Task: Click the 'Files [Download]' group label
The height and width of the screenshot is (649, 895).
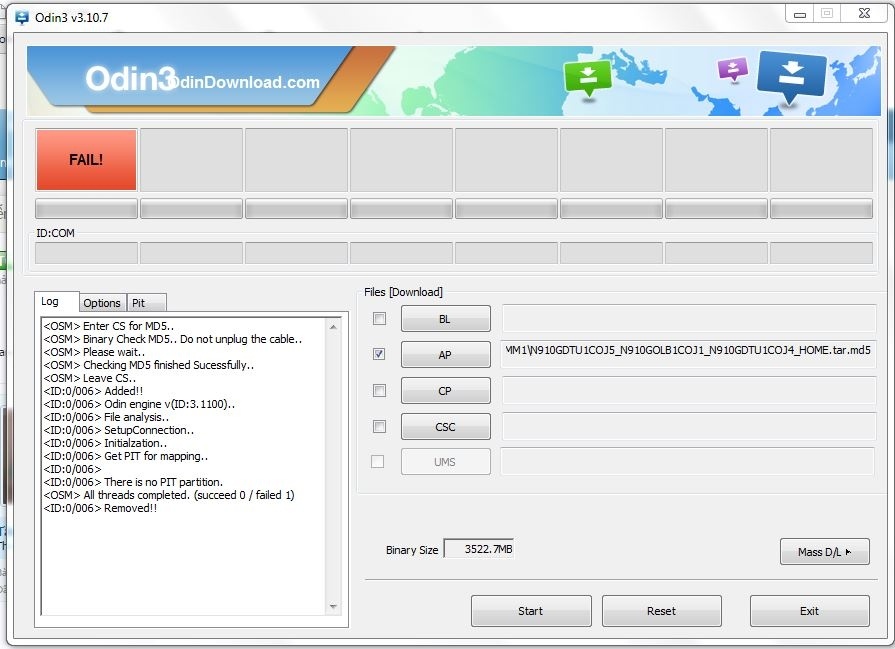Action: [404, 292]
